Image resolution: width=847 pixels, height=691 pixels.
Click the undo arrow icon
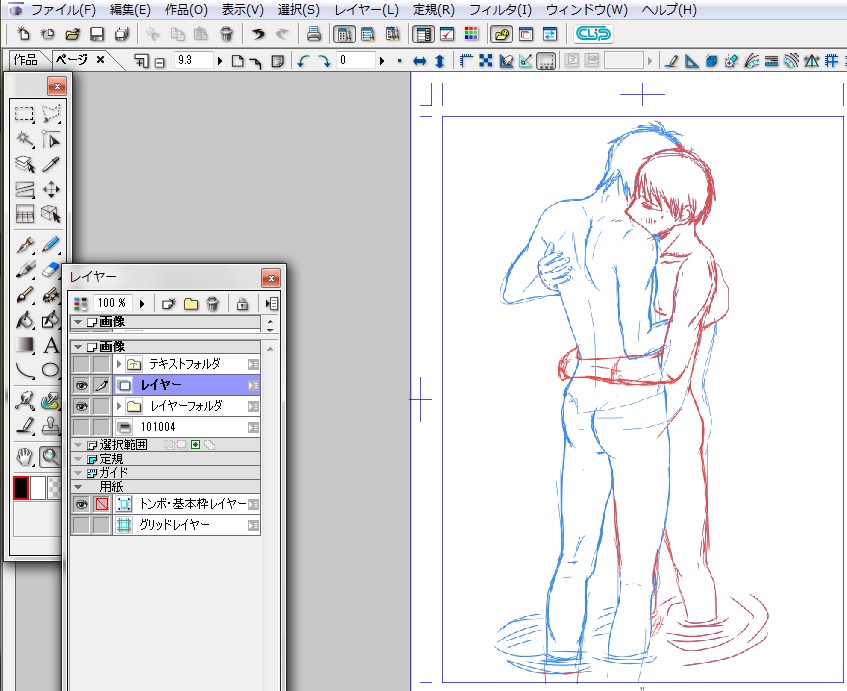click(258, 34)
